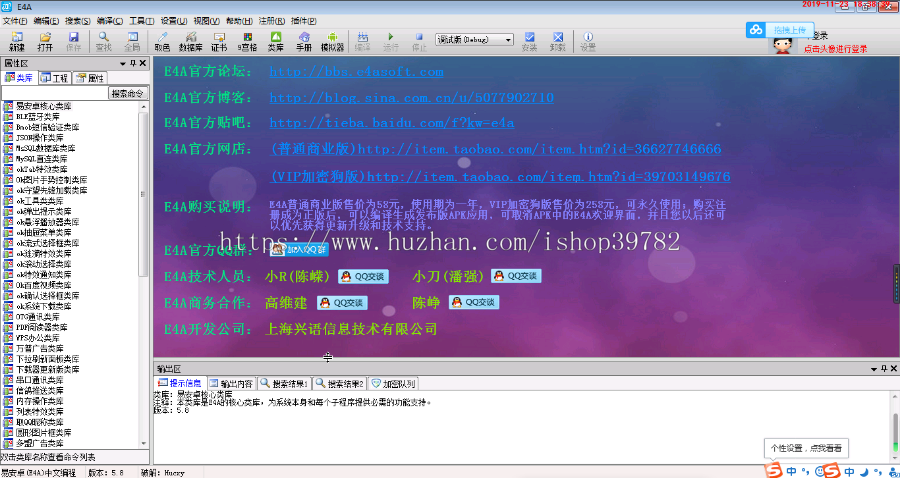Open the 9宫格 nine-grid tool
This screenshot has height=478, width=900.
[247, 41]
